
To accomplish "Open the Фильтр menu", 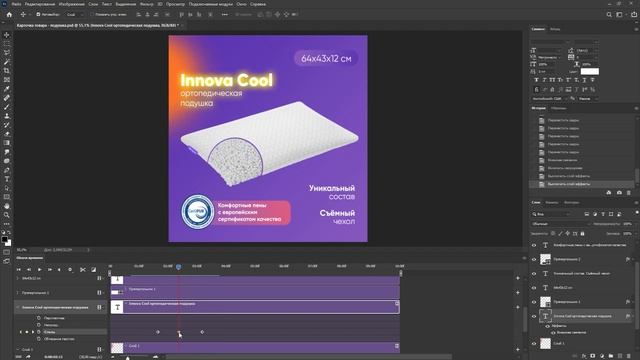I will point(147,4).
